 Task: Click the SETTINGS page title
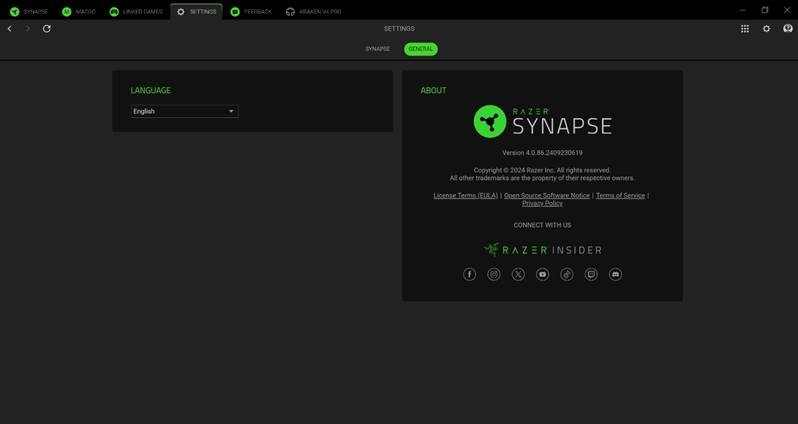tap(399, 29)
